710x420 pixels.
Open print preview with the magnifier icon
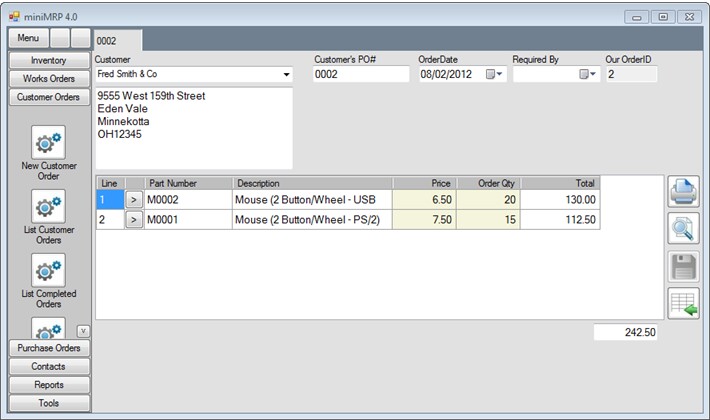point(683,229)
